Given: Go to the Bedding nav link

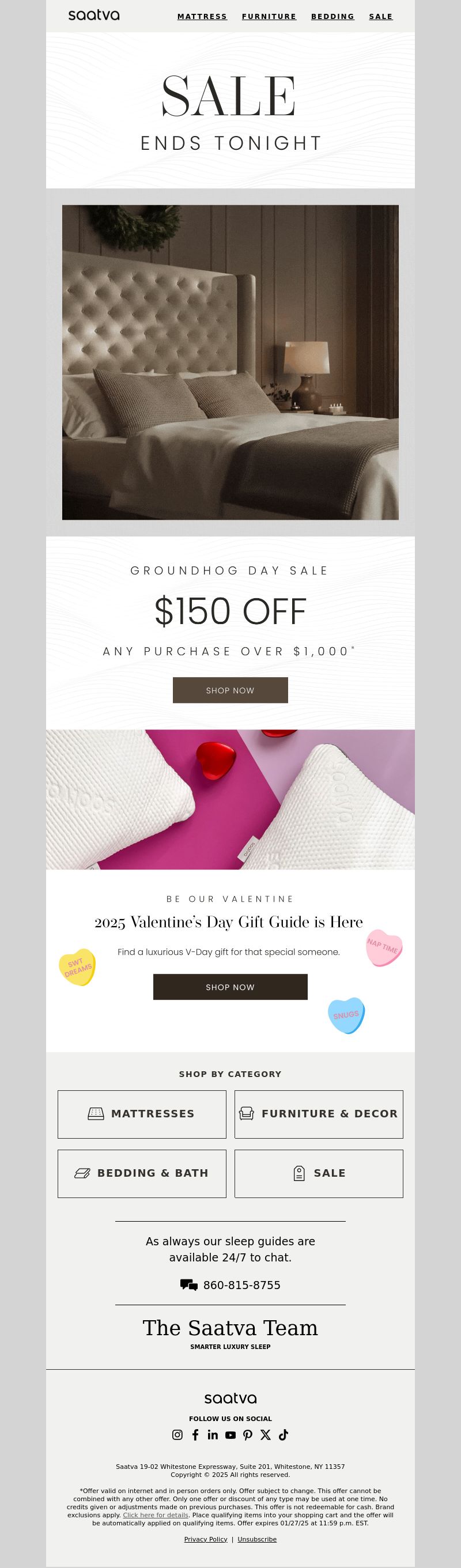Looking at the screenshot, I should [332, 17].
